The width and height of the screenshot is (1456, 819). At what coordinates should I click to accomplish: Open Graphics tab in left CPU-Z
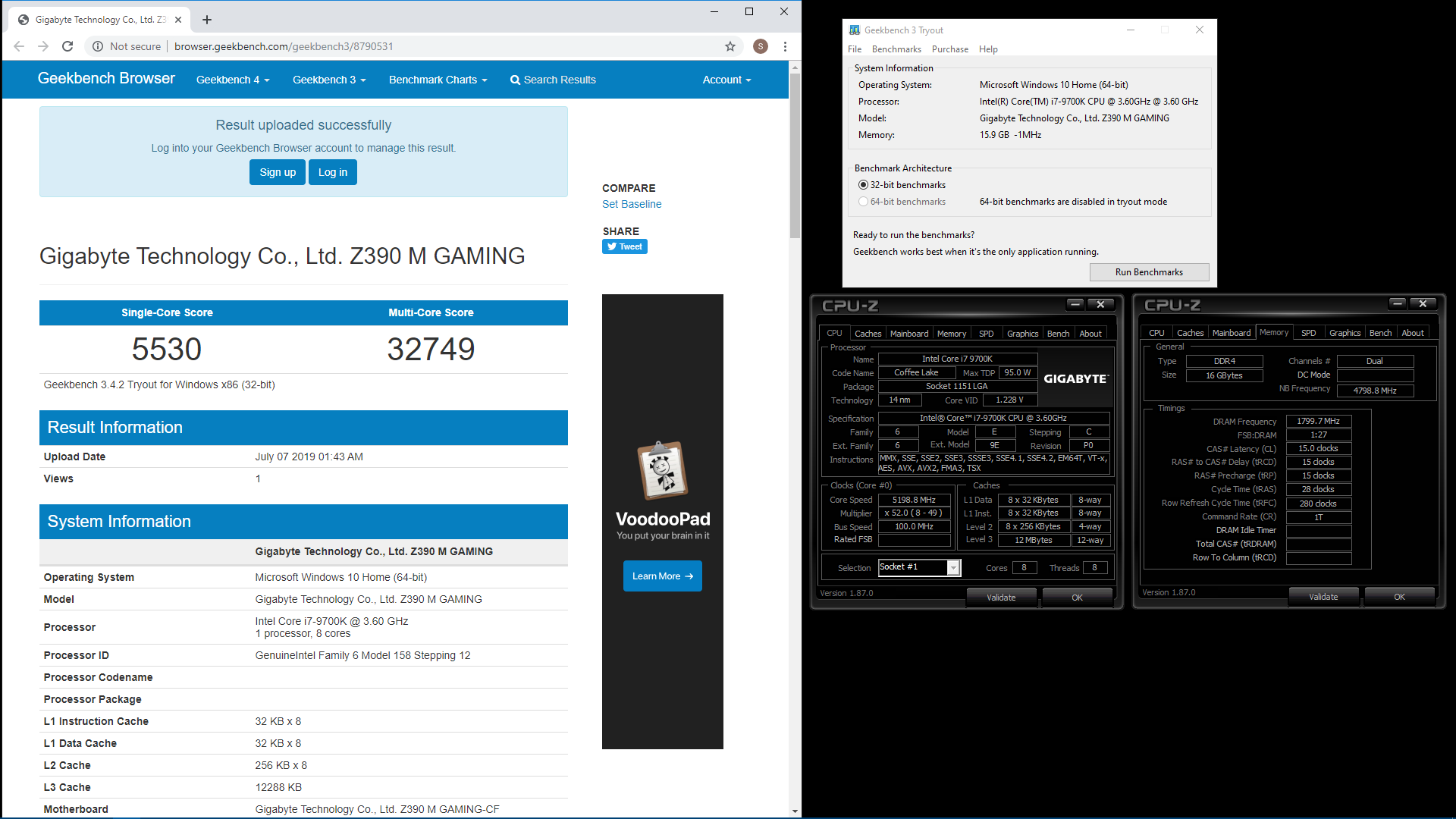point(1022,334)
